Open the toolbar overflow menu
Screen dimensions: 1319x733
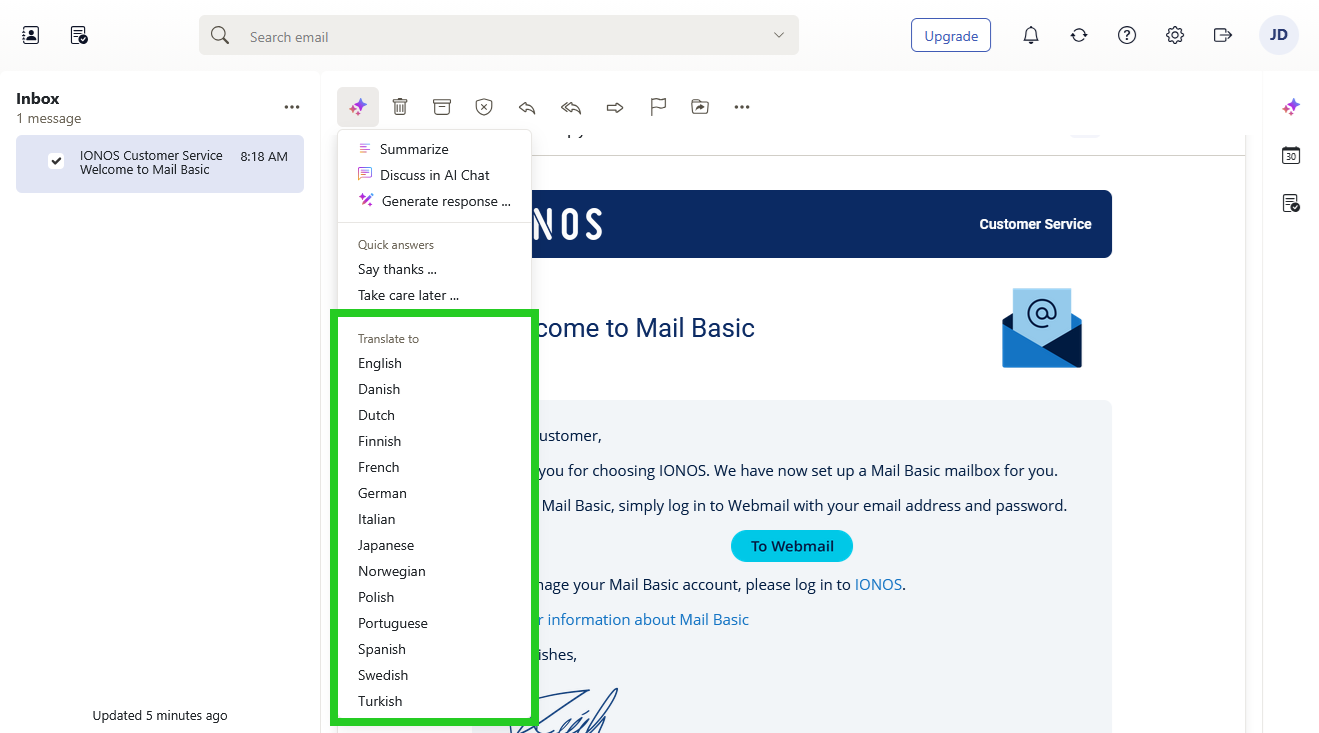click(741, 107)
